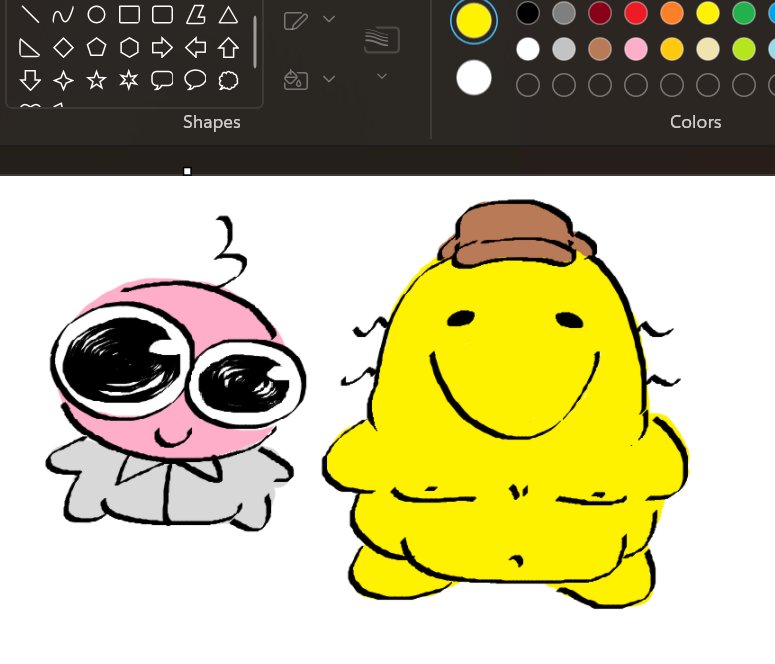Open the line Size selector icon
The image size is (775, 664).
coord(382,40)
